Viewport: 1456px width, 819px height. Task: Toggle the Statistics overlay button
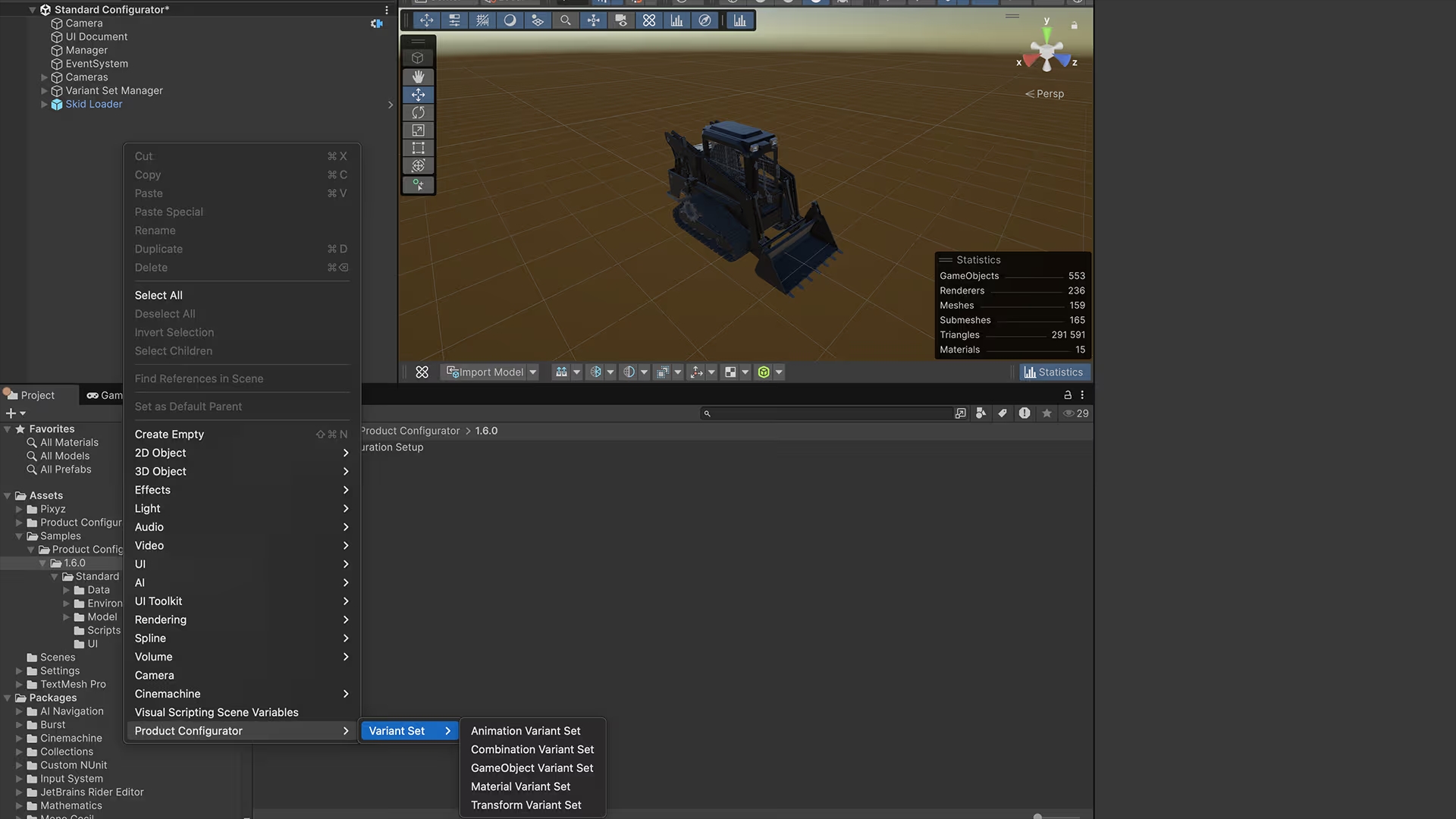coord(1053,372)
